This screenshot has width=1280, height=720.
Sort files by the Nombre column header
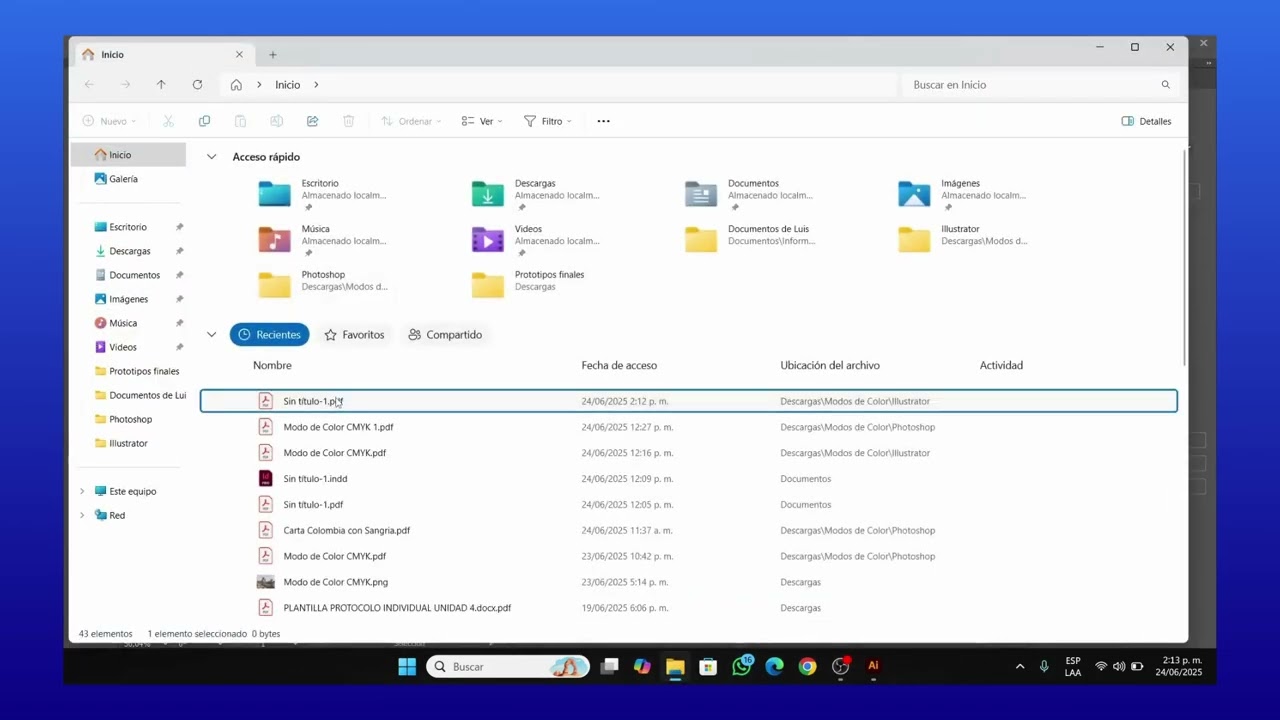pos(272,366)
